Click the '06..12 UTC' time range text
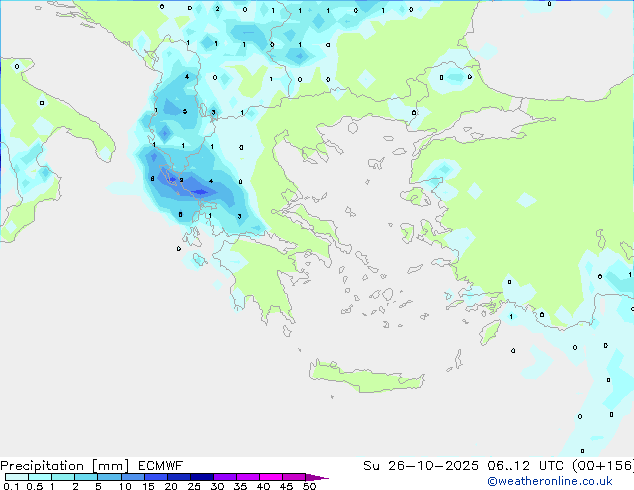 click(x=525, y=466)
